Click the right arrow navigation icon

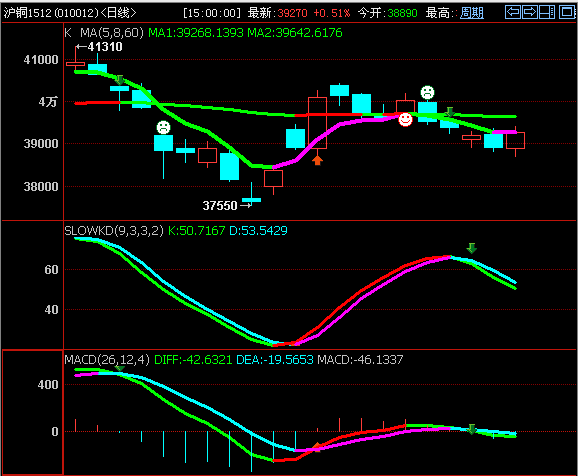pos(530,12)
